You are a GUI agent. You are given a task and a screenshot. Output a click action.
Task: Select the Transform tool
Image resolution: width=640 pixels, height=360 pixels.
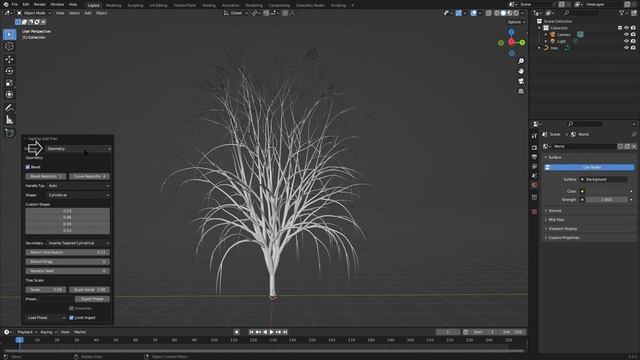click(x=9, y=95)
